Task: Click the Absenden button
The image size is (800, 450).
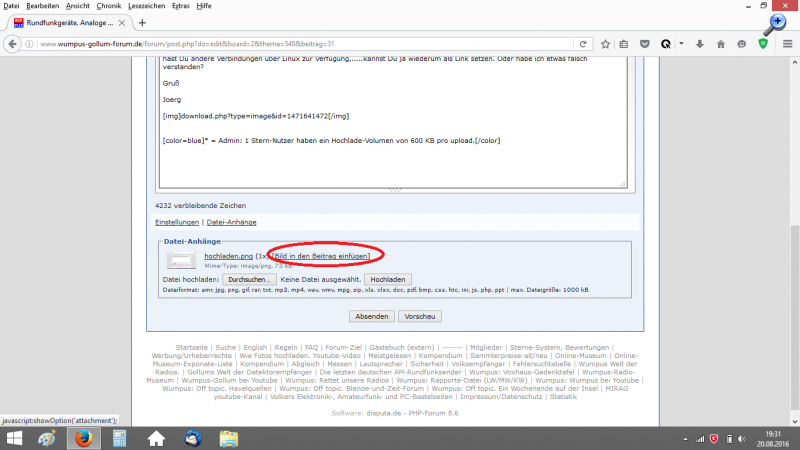Action: pyautogui.click(x=370, y=316)
